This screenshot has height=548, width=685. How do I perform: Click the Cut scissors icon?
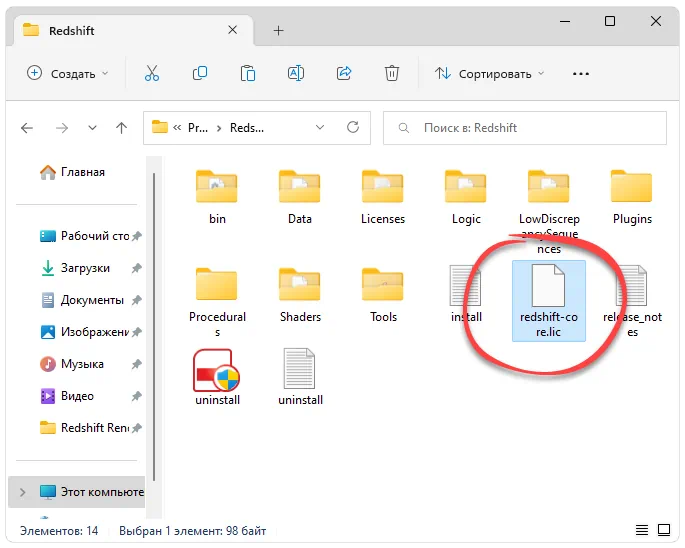152,73
